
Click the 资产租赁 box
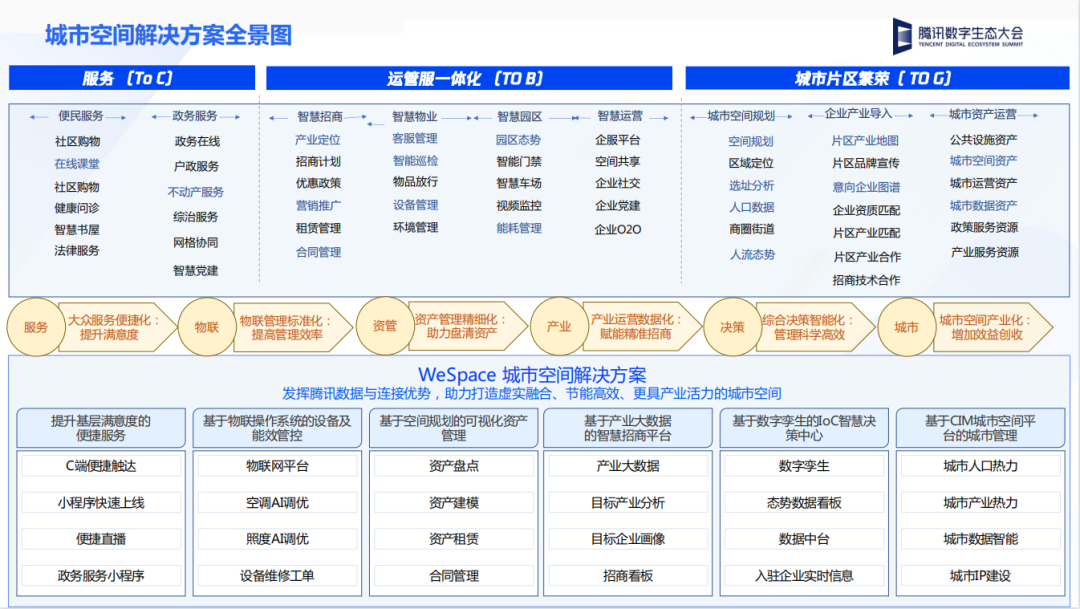(x=453, y=539)
